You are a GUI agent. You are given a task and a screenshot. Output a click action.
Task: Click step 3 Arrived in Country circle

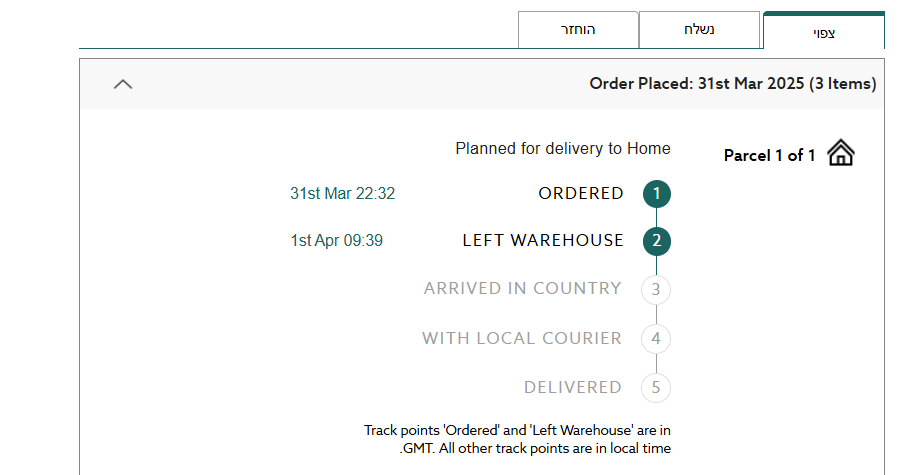point(656,290)
